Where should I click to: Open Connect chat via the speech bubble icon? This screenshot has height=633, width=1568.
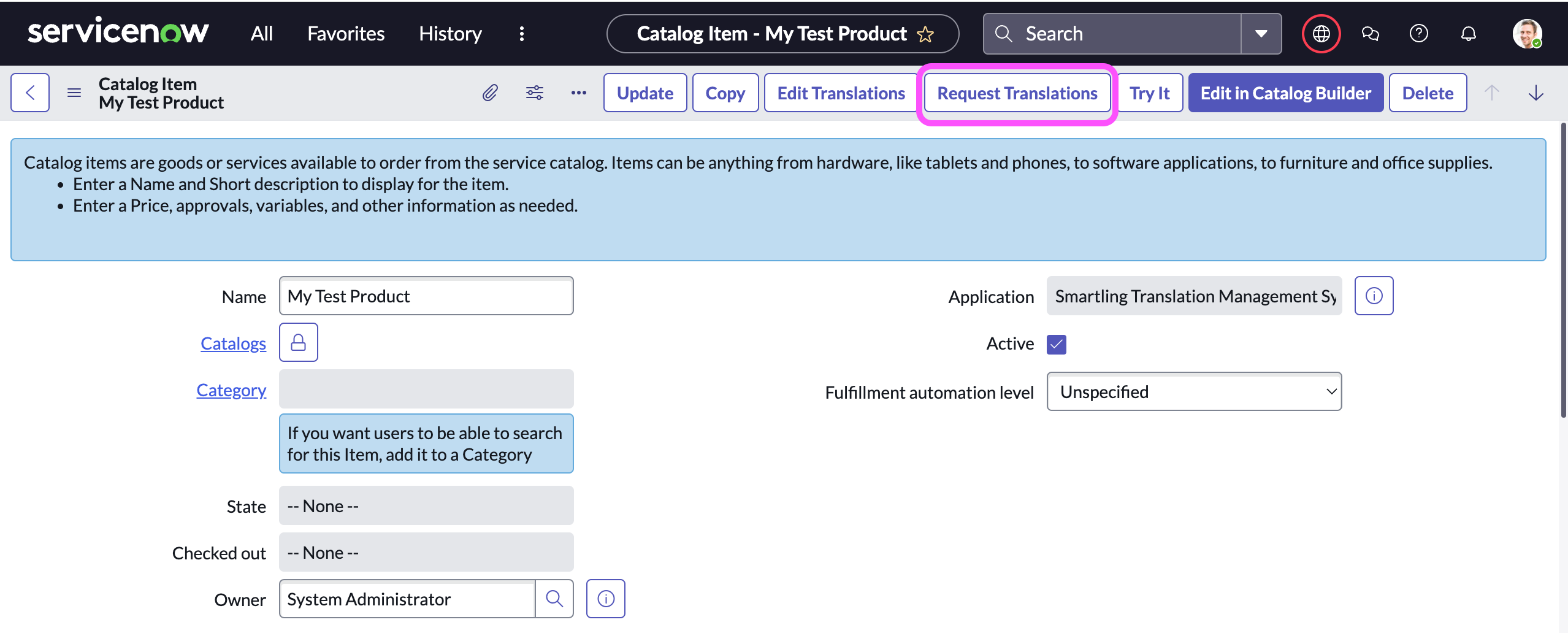[x=1370, y=34]
